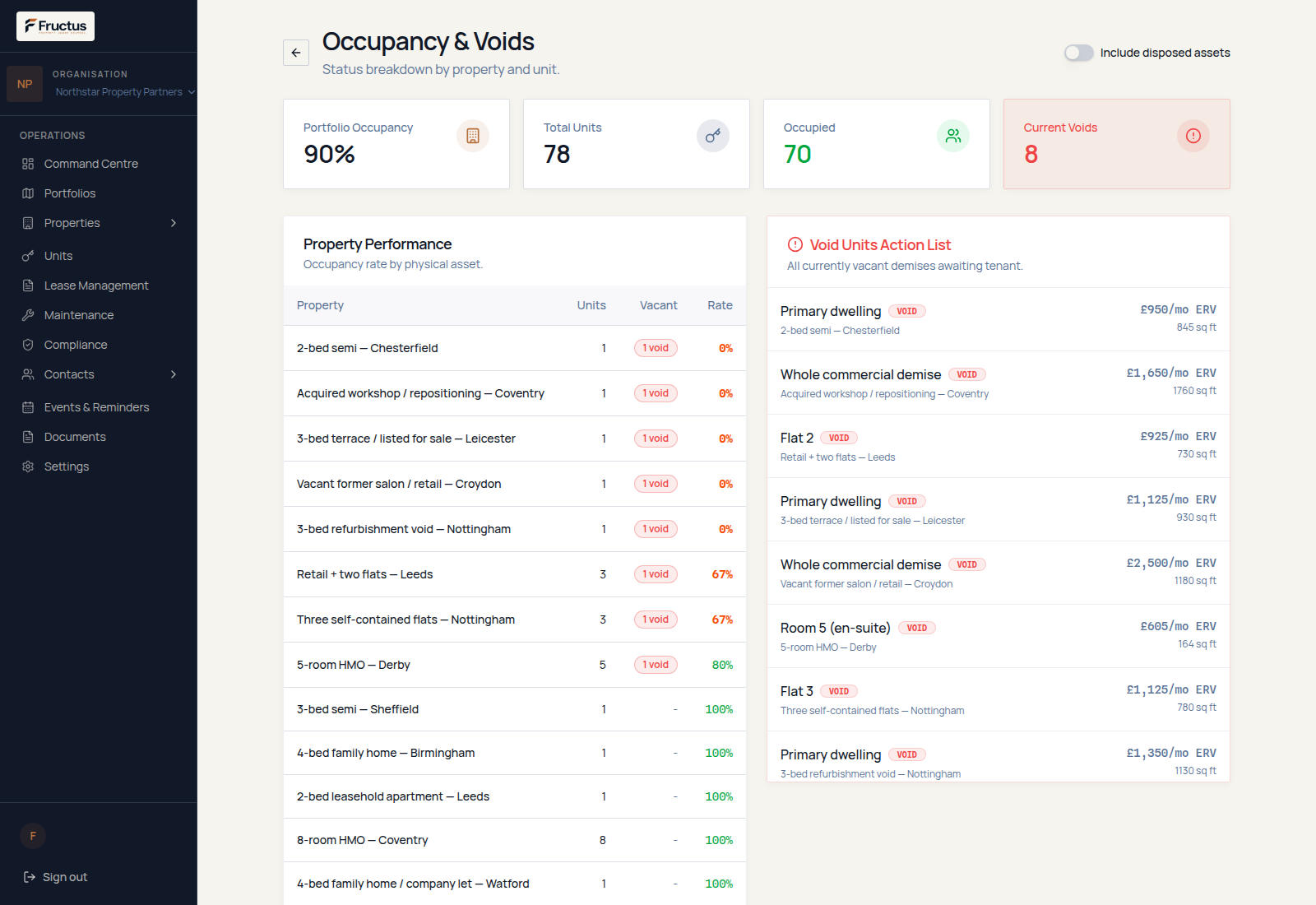This screenshot has height=905, width=1316.
Task: Toggle Include disposed assets switch
Action: click(x=1079, y=53)
